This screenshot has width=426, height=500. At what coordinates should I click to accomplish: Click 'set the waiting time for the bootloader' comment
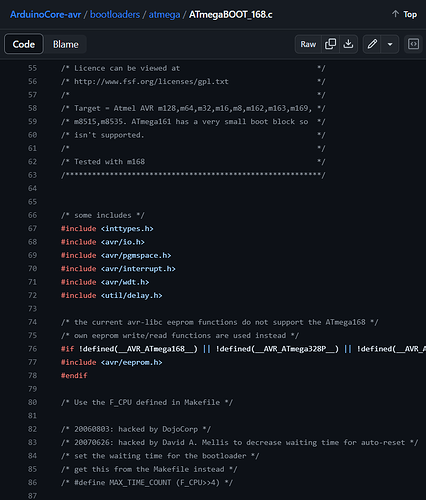160,456
